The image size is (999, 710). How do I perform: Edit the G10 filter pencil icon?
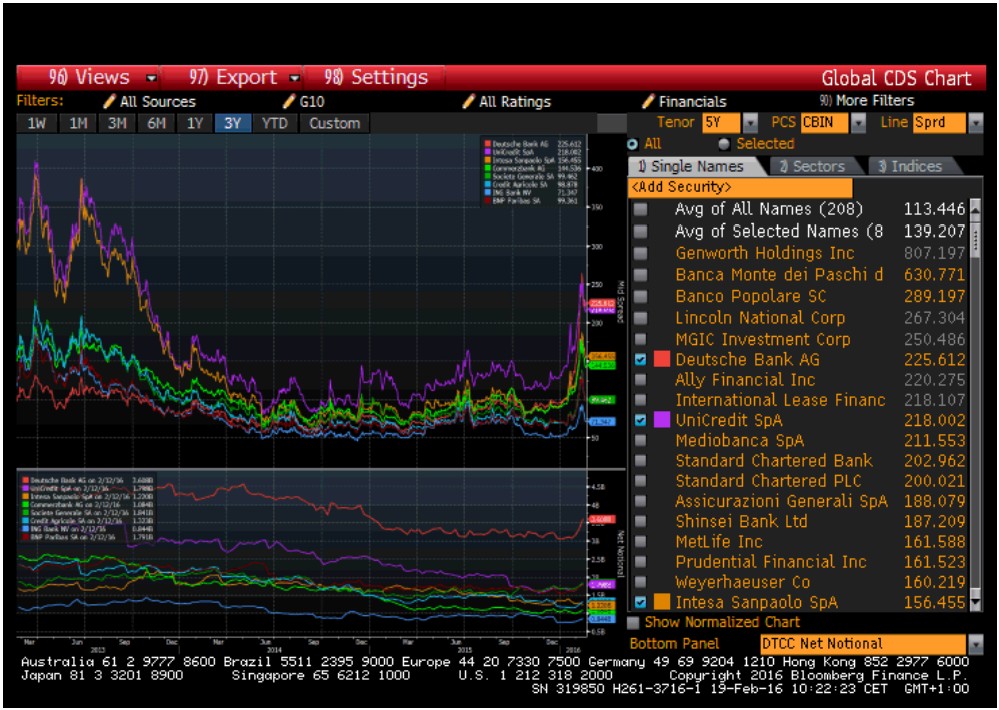[x=289, y=101]
